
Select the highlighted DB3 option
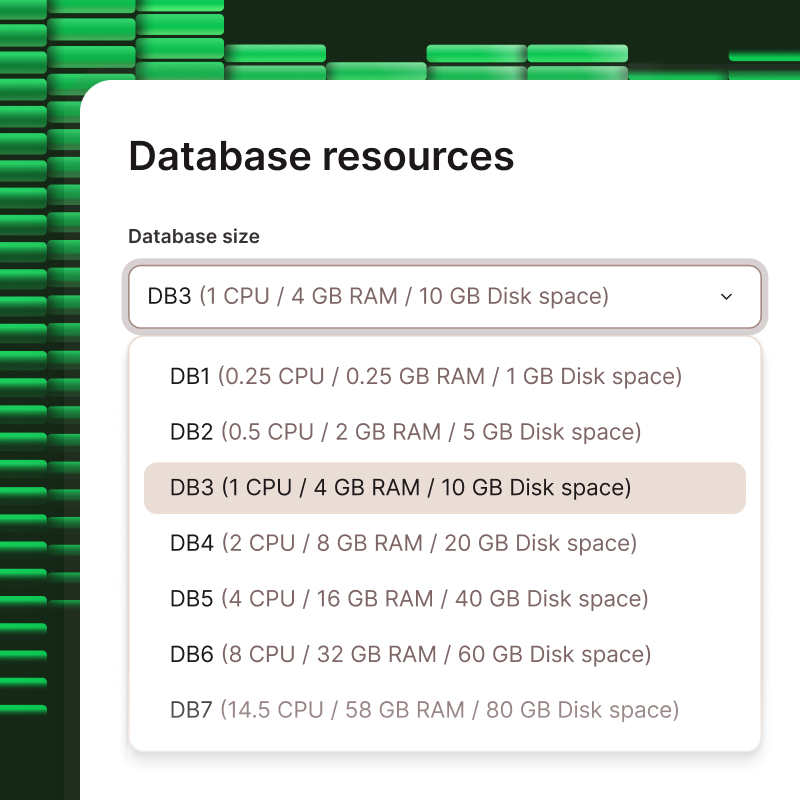pyautogui.click(x=398, y=488)
